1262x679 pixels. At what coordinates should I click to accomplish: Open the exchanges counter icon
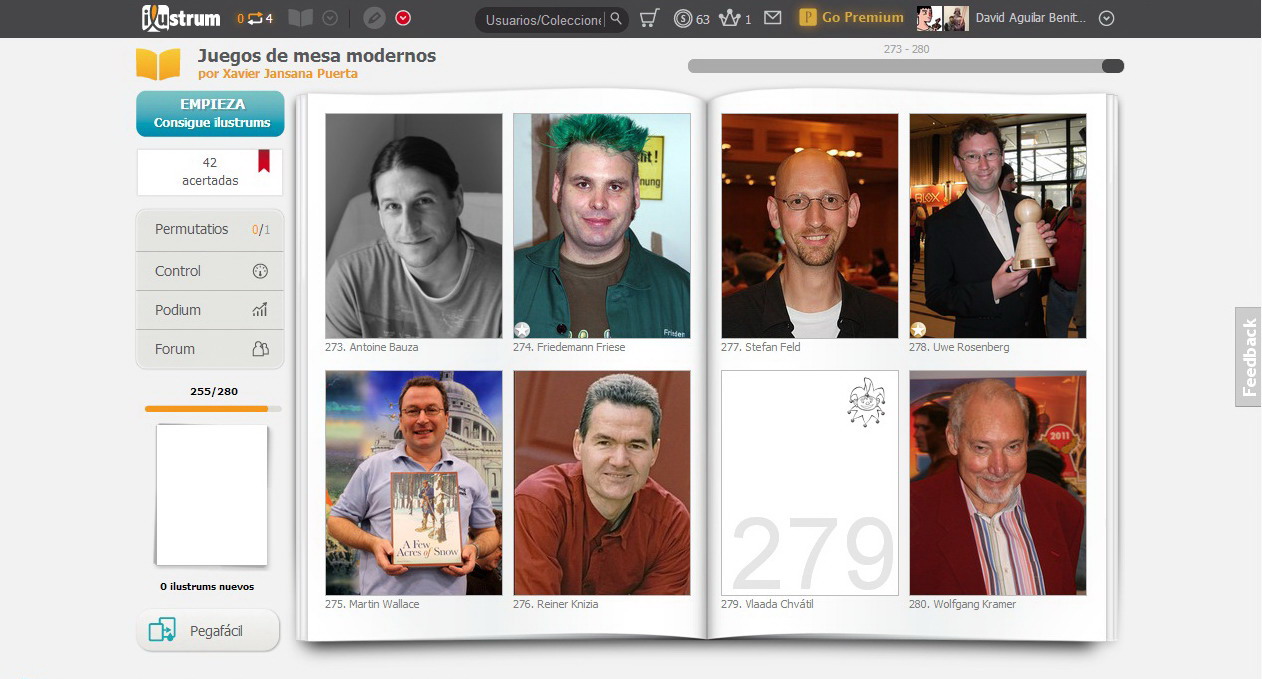tap(255, 18)
